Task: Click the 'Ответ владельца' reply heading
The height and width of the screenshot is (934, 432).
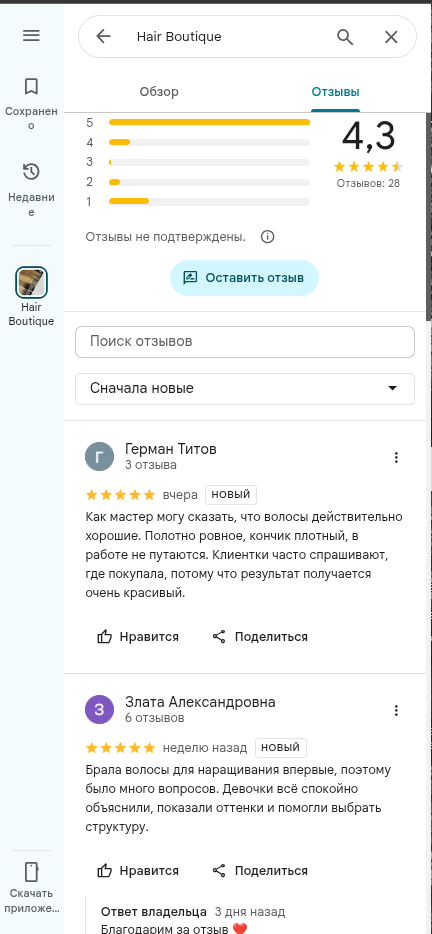Action: tap(154, 912)
